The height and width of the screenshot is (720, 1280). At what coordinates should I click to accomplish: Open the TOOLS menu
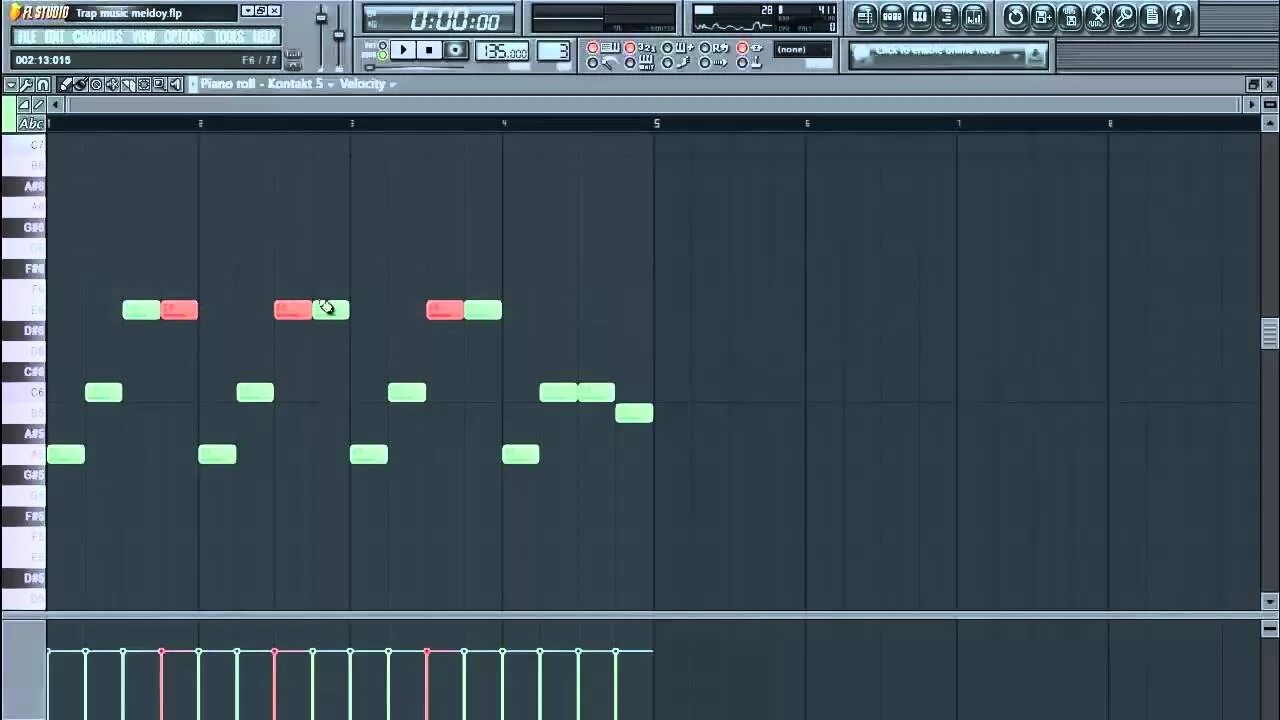[229, 37]
